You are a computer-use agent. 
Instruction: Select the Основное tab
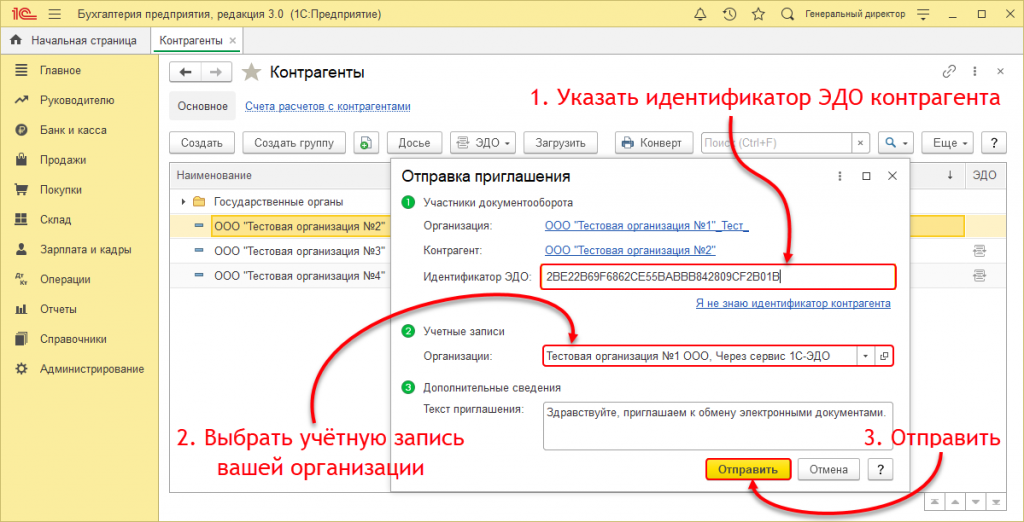point(202,106)
